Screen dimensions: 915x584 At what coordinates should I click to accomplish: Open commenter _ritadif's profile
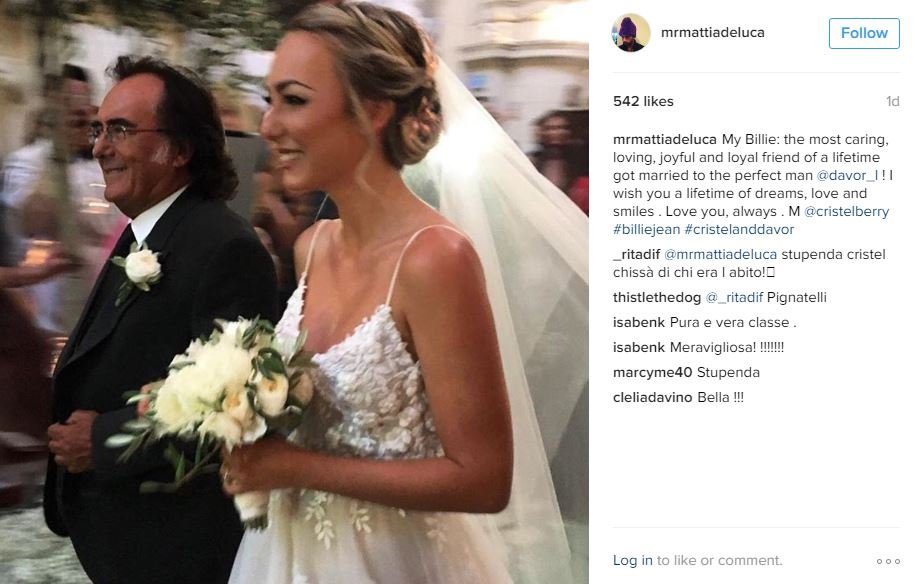(637, 254)
